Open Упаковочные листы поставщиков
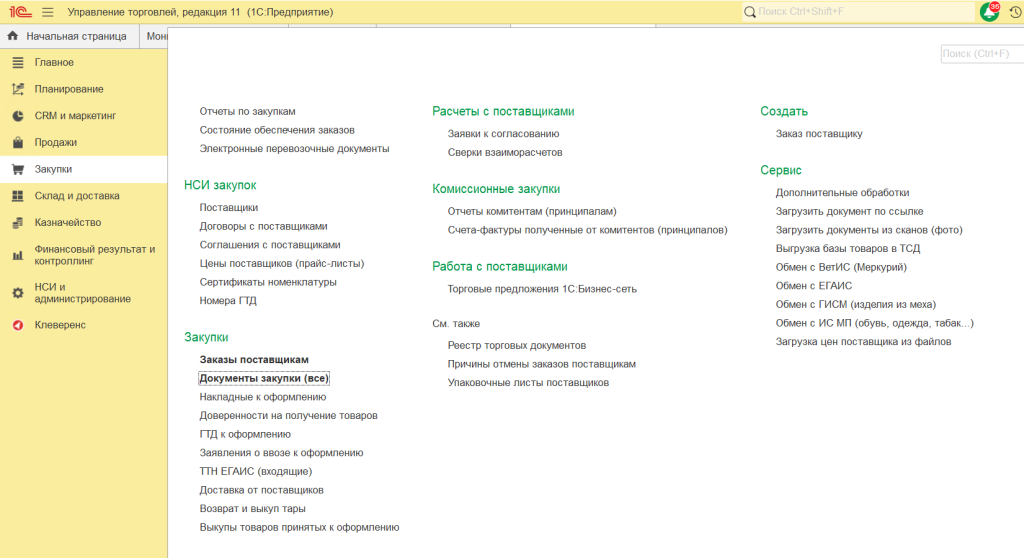Image resolution: width=1024 pixels, height=558 pixels. point(528,383)
